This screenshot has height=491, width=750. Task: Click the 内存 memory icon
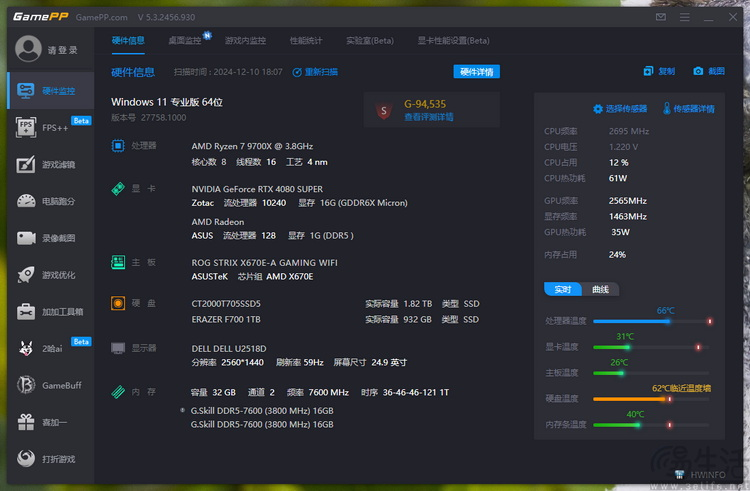tap(118, 392)
